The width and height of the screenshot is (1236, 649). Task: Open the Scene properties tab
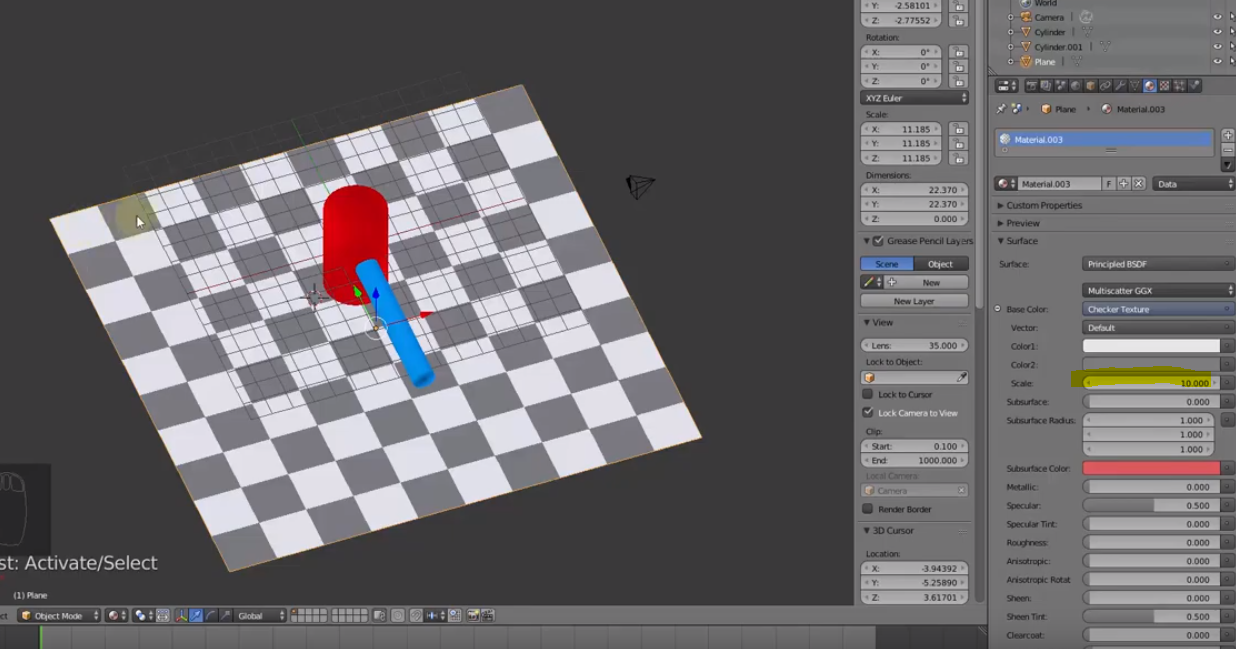(1061, 86)
